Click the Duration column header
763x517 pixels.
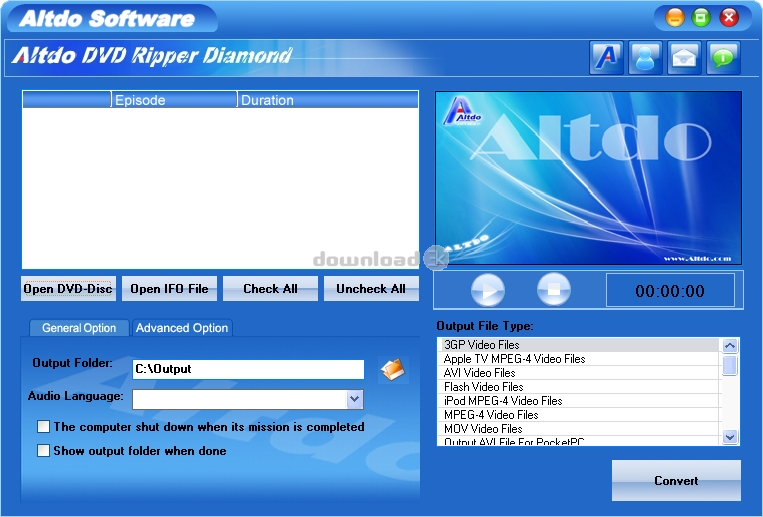[328, 100]
